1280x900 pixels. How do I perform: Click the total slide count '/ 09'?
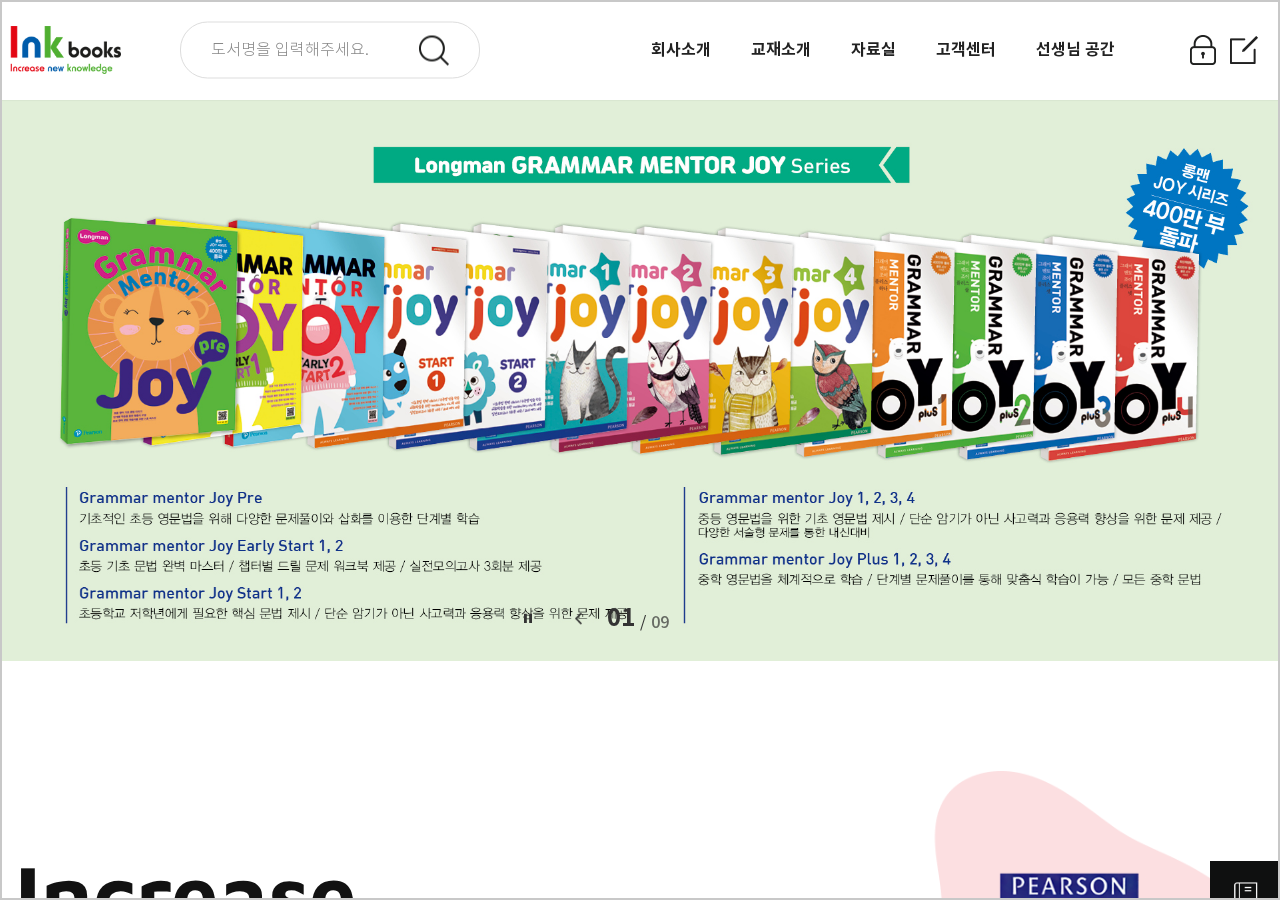[x=655, y=622]
